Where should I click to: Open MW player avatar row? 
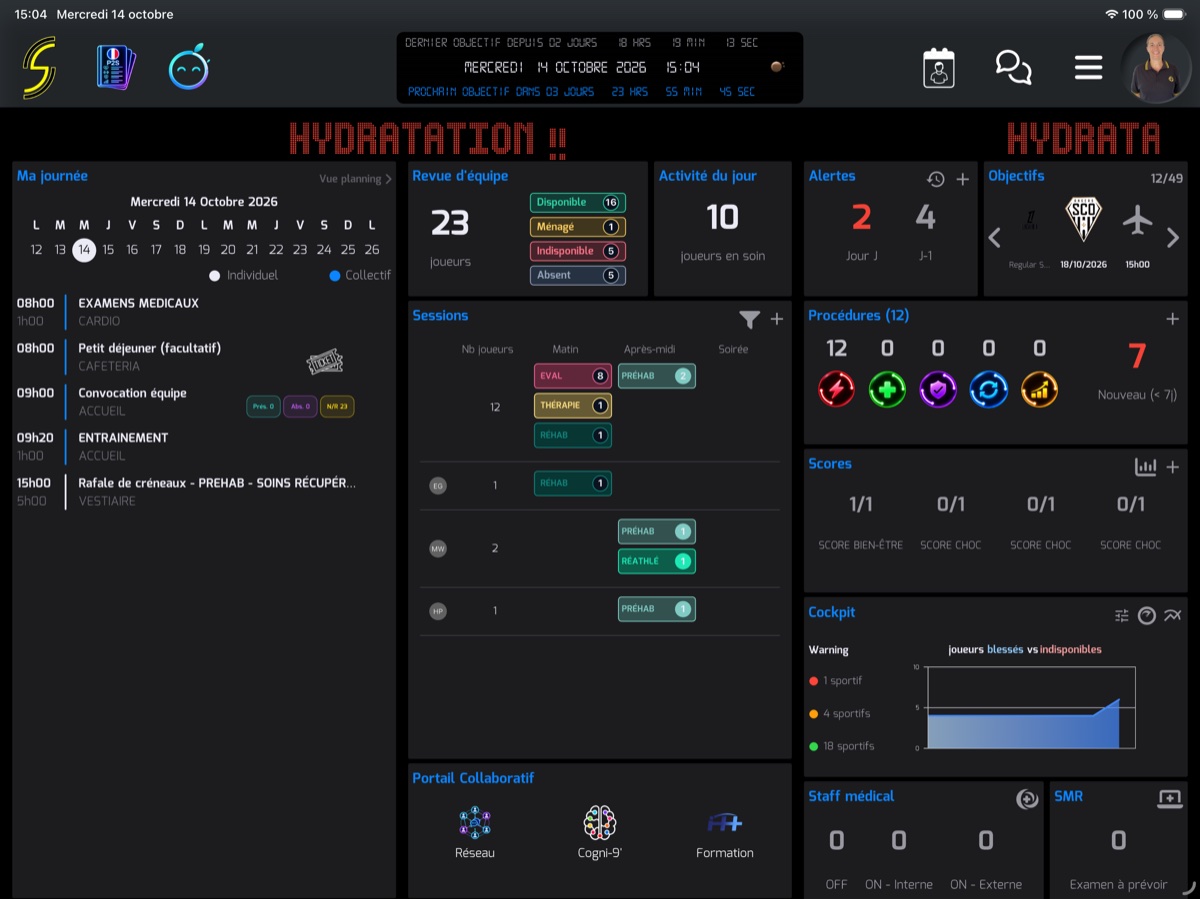[438, 549]
